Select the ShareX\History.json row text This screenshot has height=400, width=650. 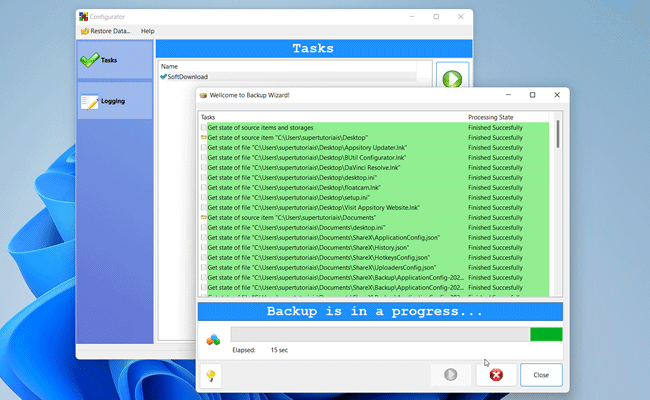click(x=308, y=247)
